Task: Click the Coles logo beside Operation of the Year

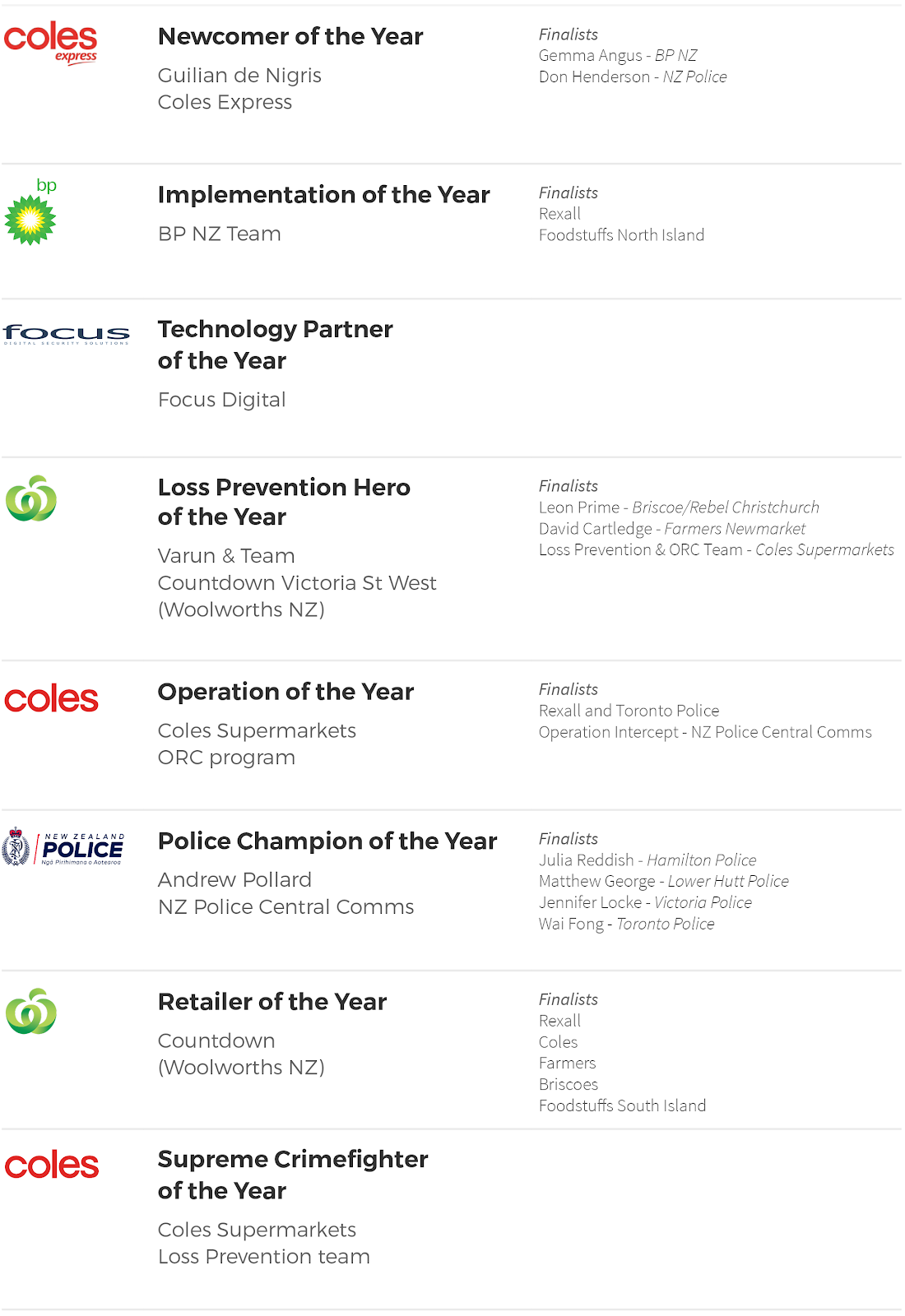Action: pyautogui.click(x=51, y=699)
